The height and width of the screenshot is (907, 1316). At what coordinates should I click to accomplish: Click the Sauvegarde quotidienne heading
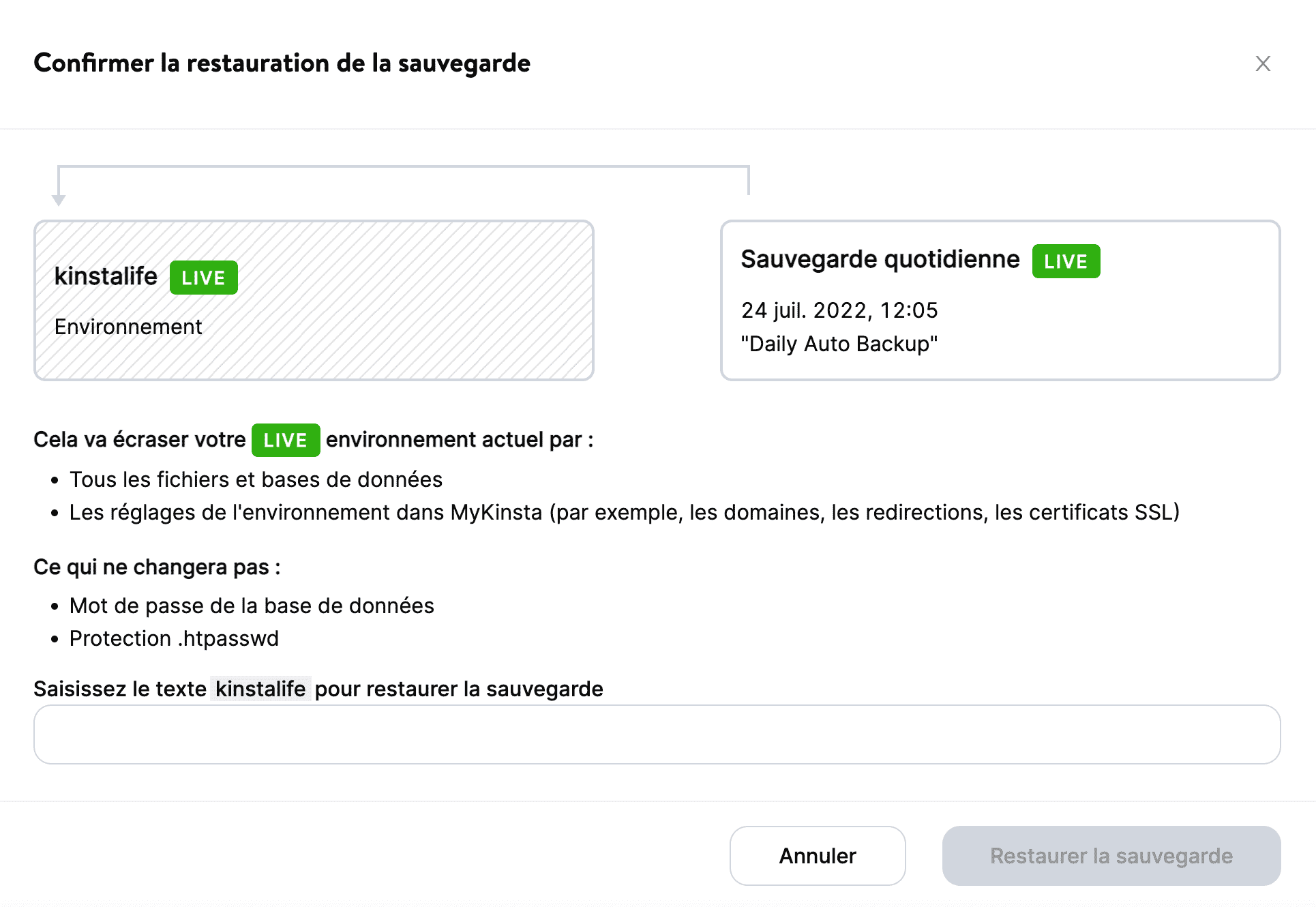pos(880,259)
